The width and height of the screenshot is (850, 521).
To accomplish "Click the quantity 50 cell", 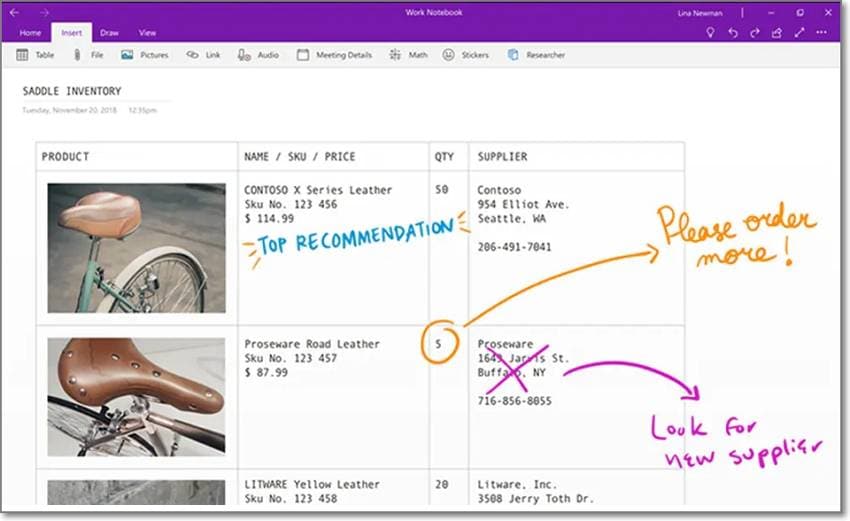I will (442, 190).
